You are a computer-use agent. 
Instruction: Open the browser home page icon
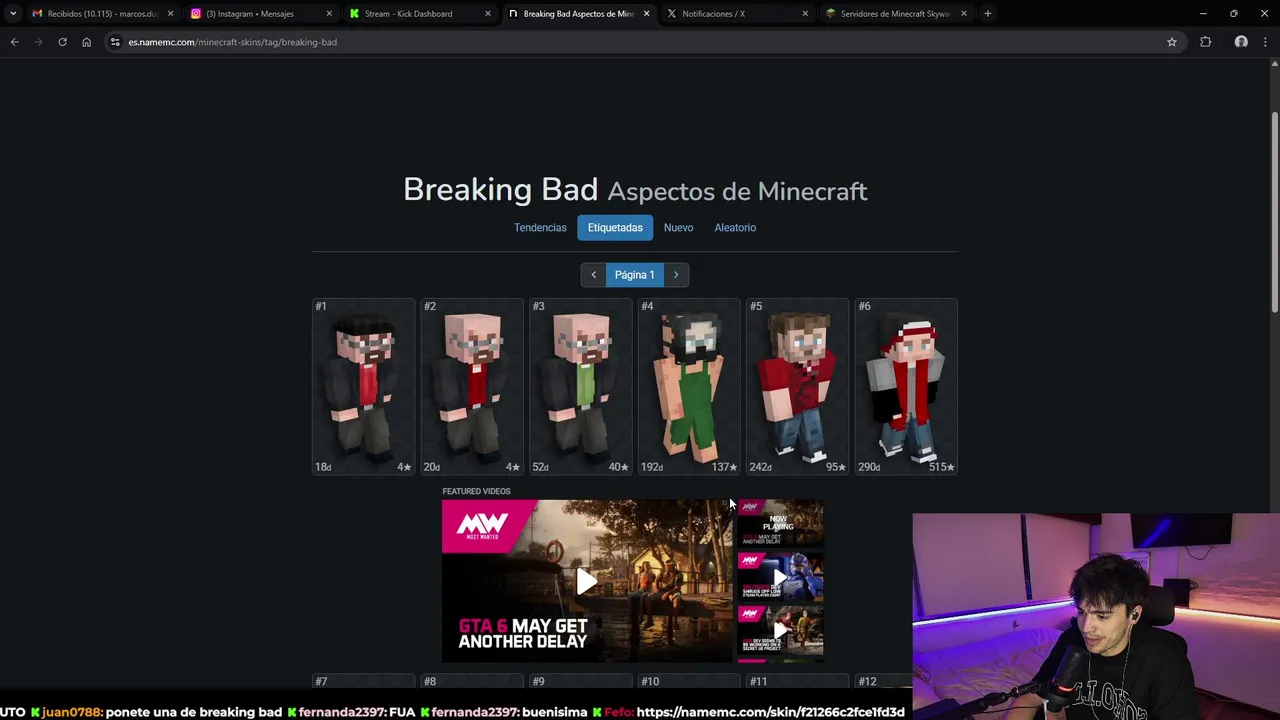tap(86, 42)
